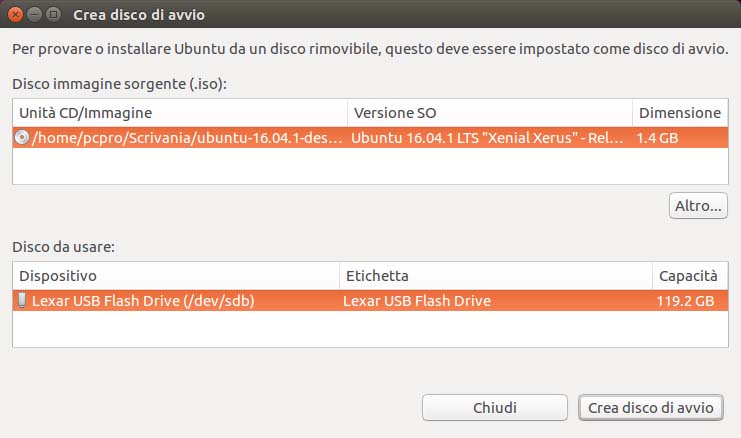Maximize the startup disk creator window
Viewport: 741px width, 438px height.
[x=54, y=15]
